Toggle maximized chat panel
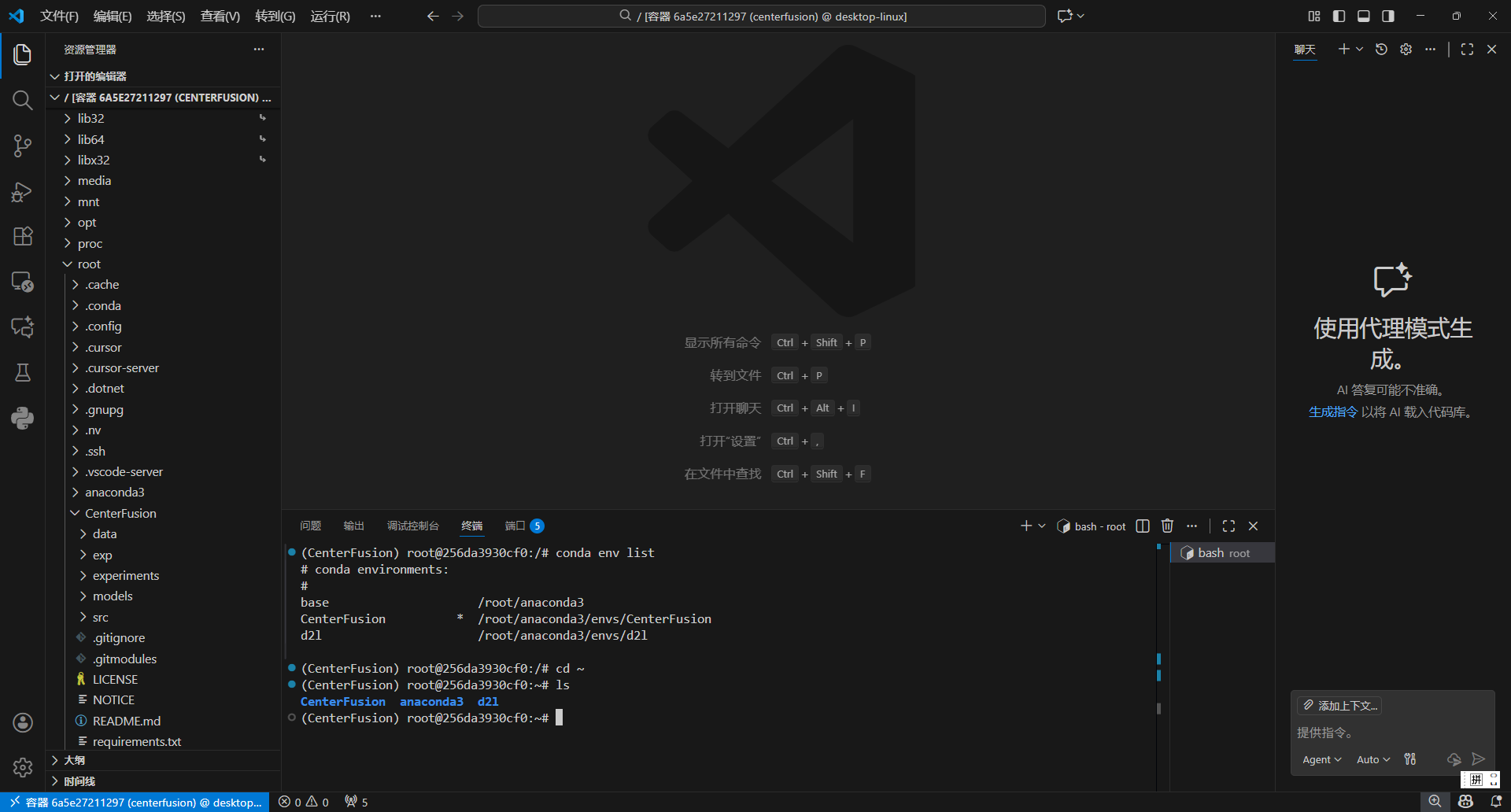Screen dimensions: 1511x812 pyautogui.click(x=1467, y=49)
